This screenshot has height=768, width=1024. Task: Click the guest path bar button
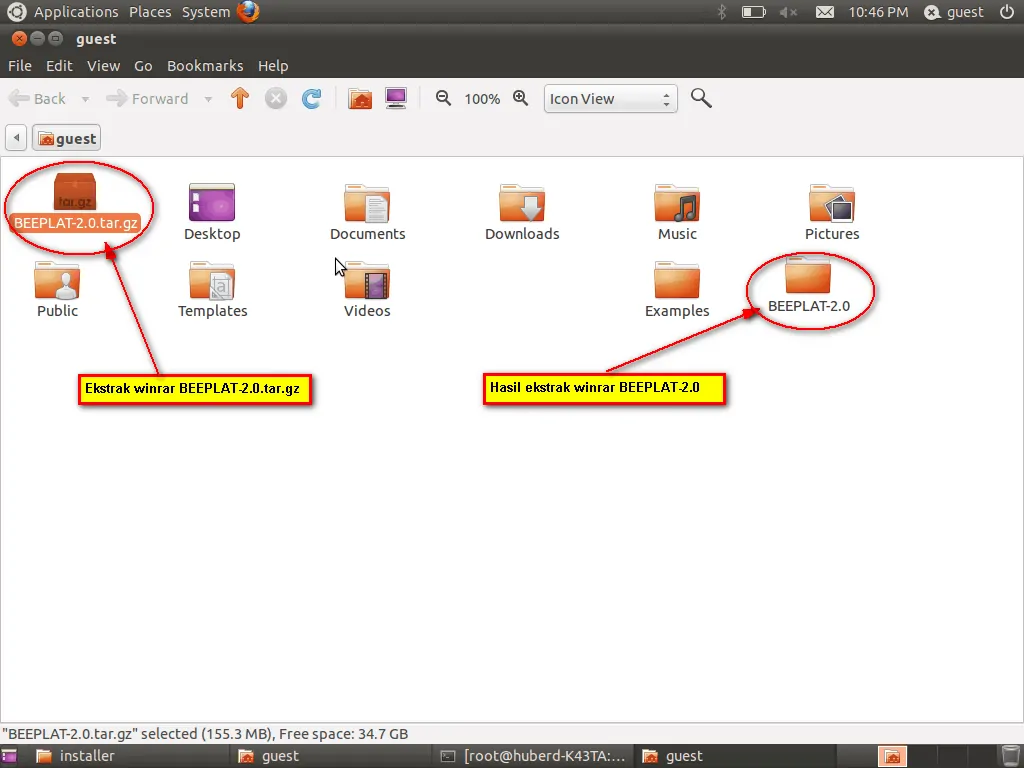(x=67, y=138)
